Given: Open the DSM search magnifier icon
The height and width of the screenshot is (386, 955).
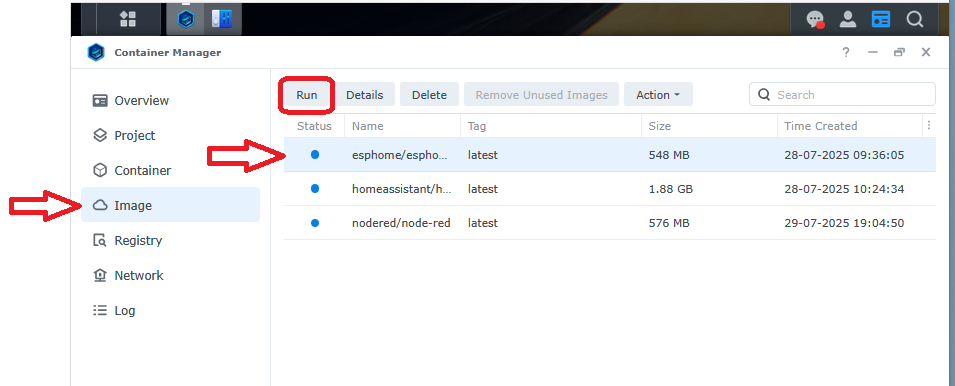Looking at the screenshot, I should click(914, 19).
